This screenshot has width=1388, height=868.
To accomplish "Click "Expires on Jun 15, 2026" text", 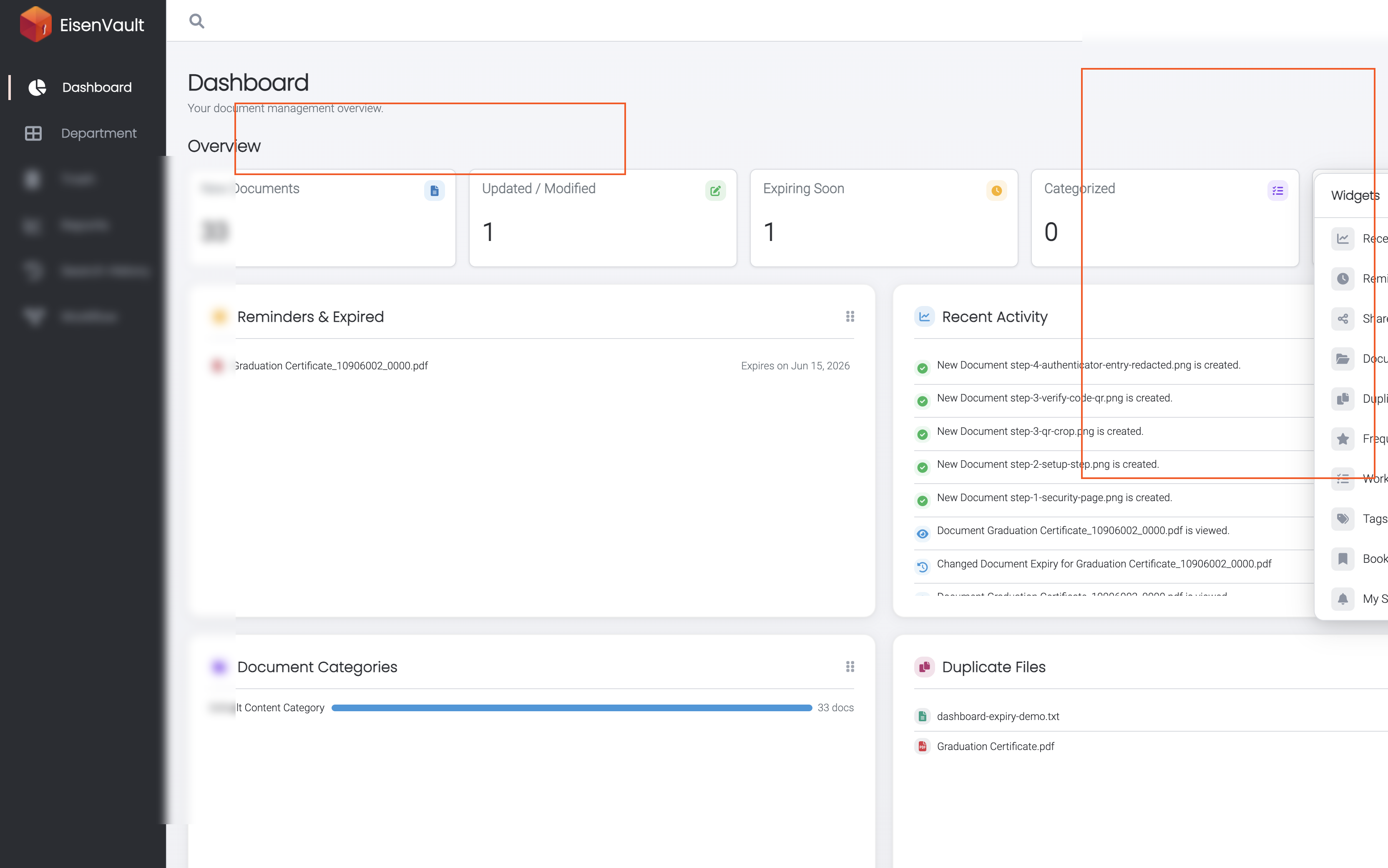I will point(795,366).
